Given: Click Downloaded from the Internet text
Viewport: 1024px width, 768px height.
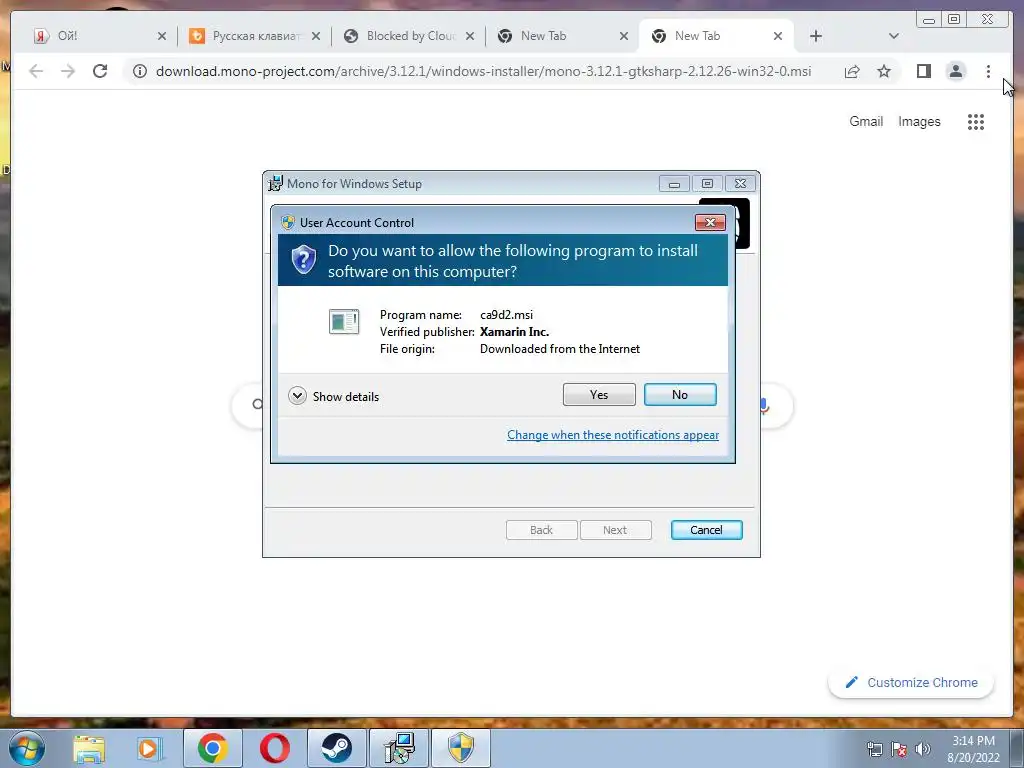Looking at the screenshot, I should point(560,349).
